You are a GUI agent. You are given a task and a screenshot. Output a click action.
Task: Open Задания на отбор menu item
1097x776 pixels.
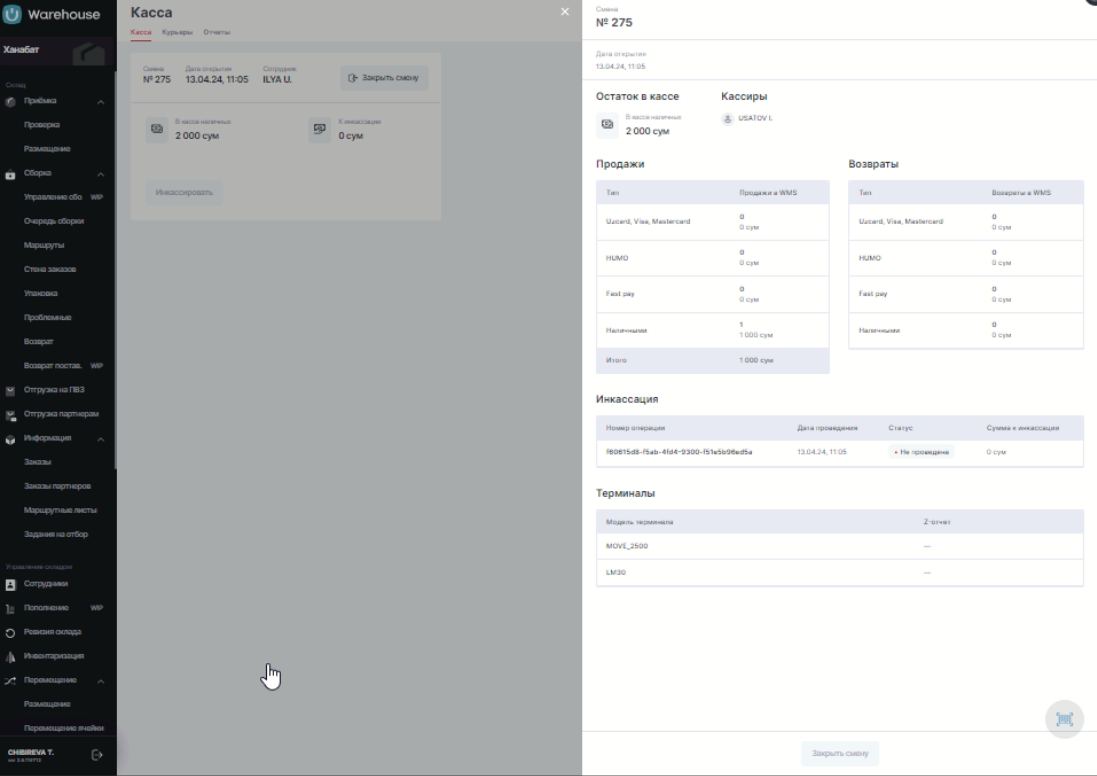(56, 535)
